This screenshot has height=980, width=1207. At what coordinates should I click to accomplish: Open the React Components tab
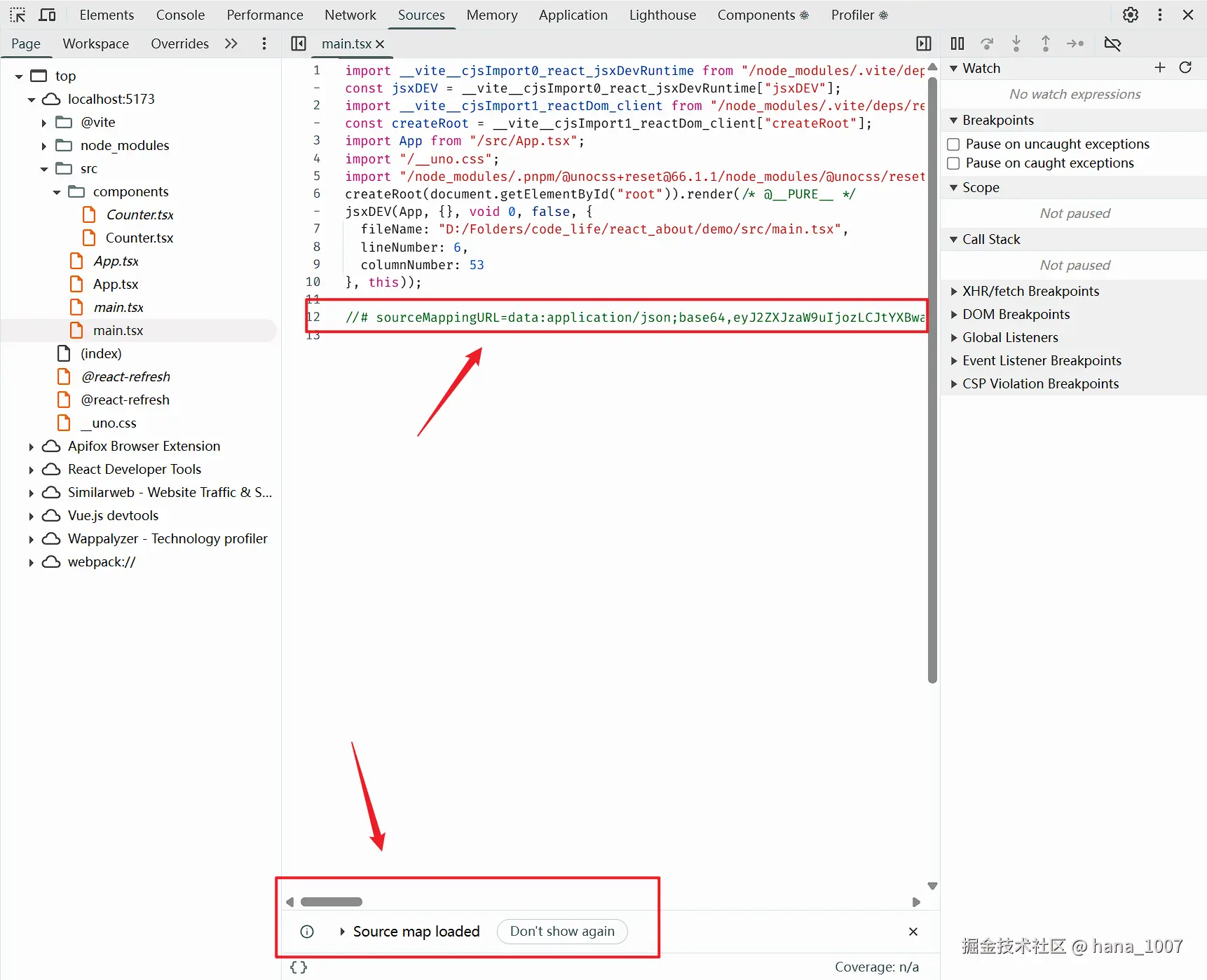click(x=763, y=15)
